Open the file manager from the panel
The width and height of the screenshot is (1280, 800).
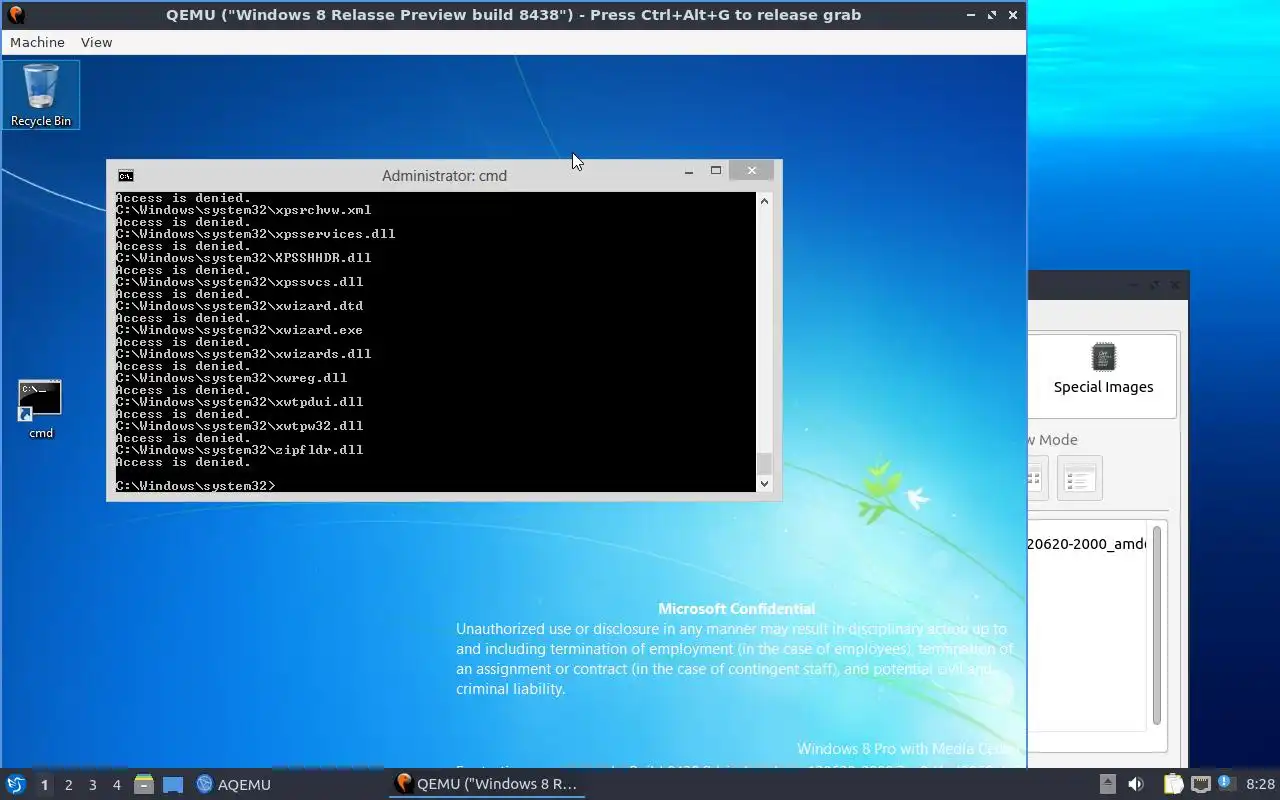[144, 785]
